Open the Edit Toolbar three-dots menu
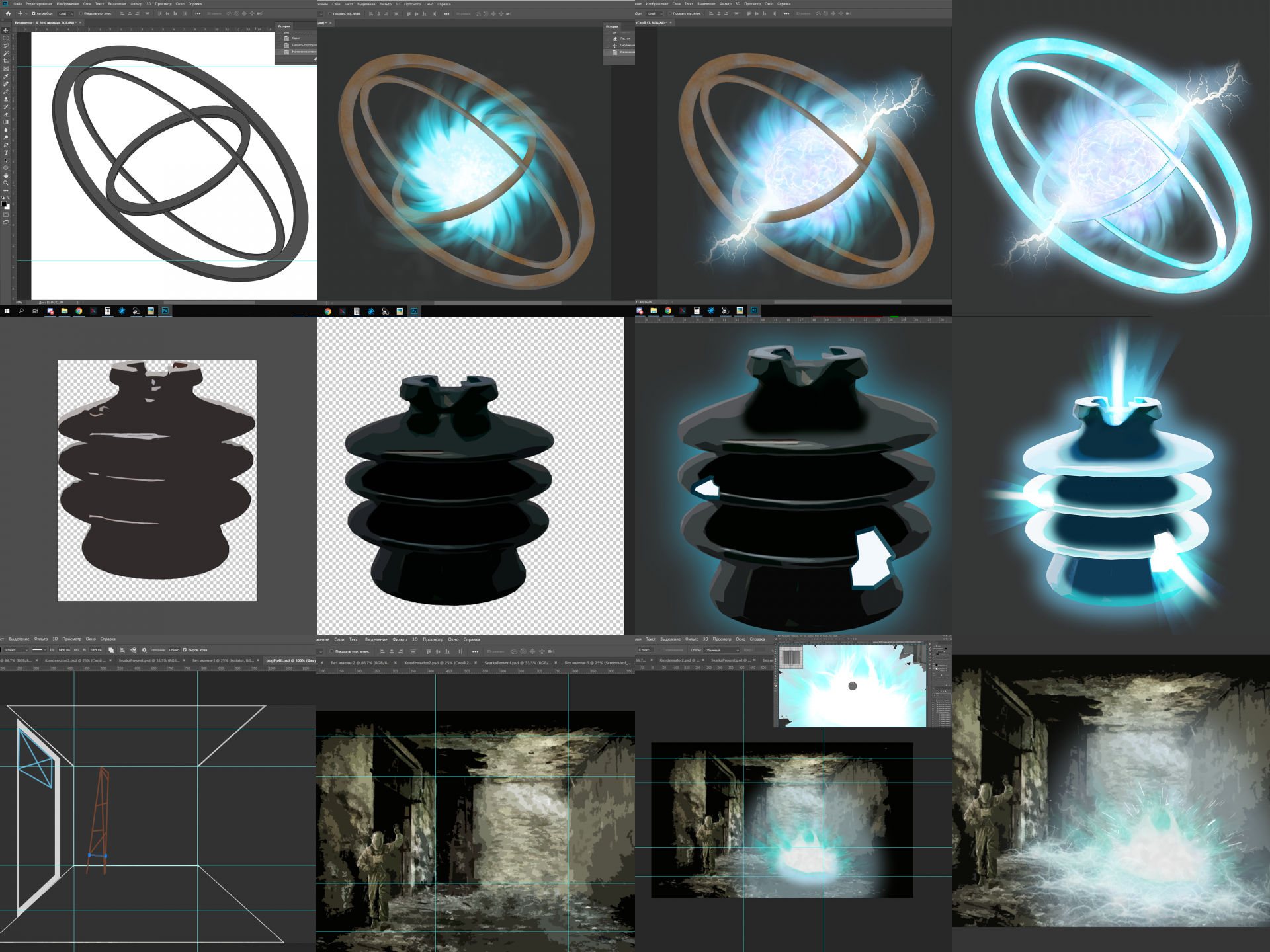 pyautogui.click(x=5, y=190)
